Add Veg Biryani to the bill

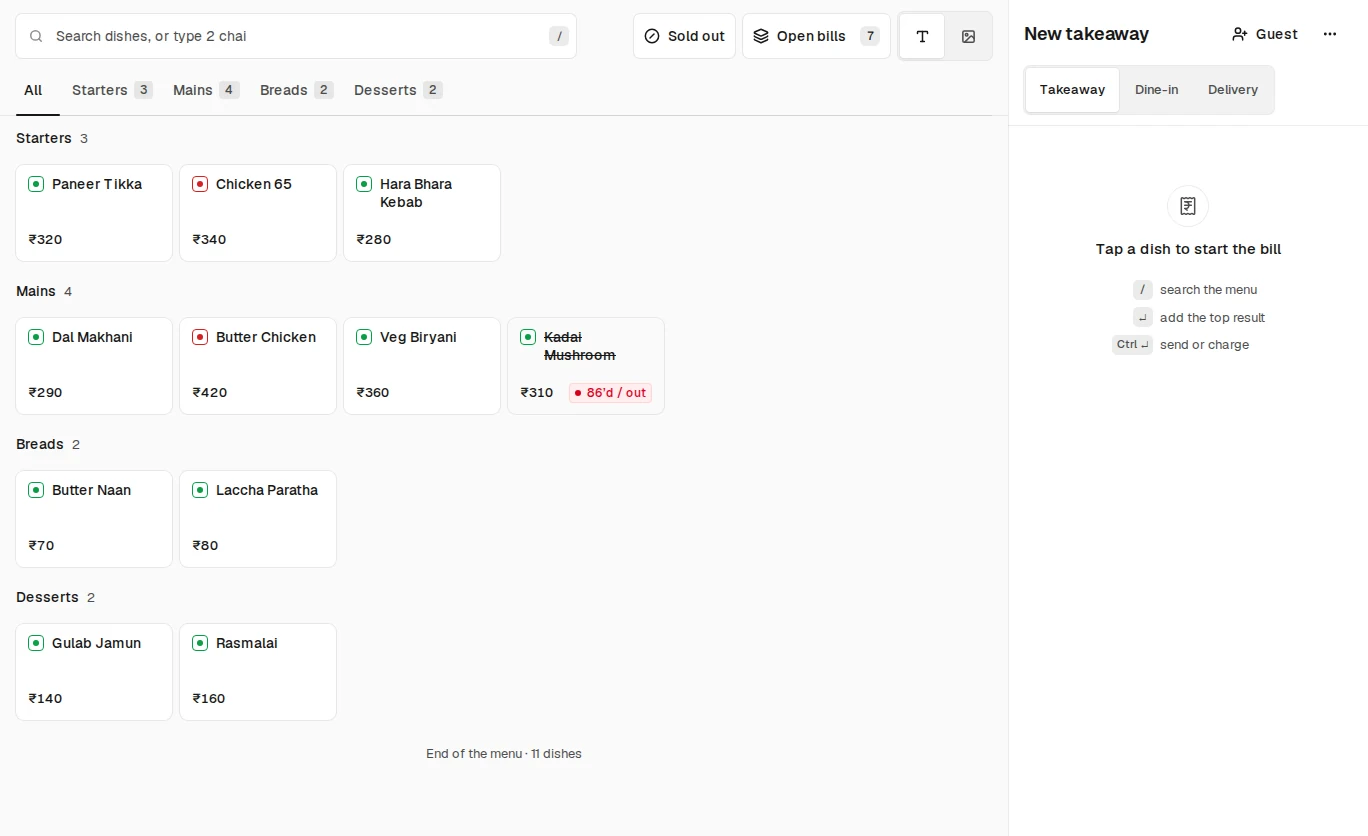[x=422, y=366]
